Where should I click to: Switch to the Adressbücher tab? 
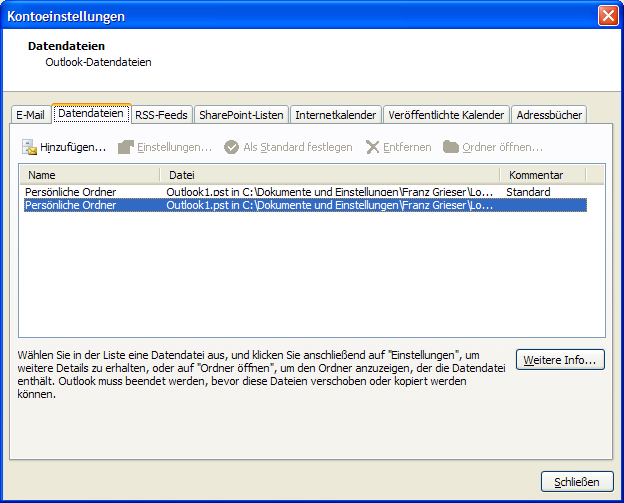(x=549, y=115)
